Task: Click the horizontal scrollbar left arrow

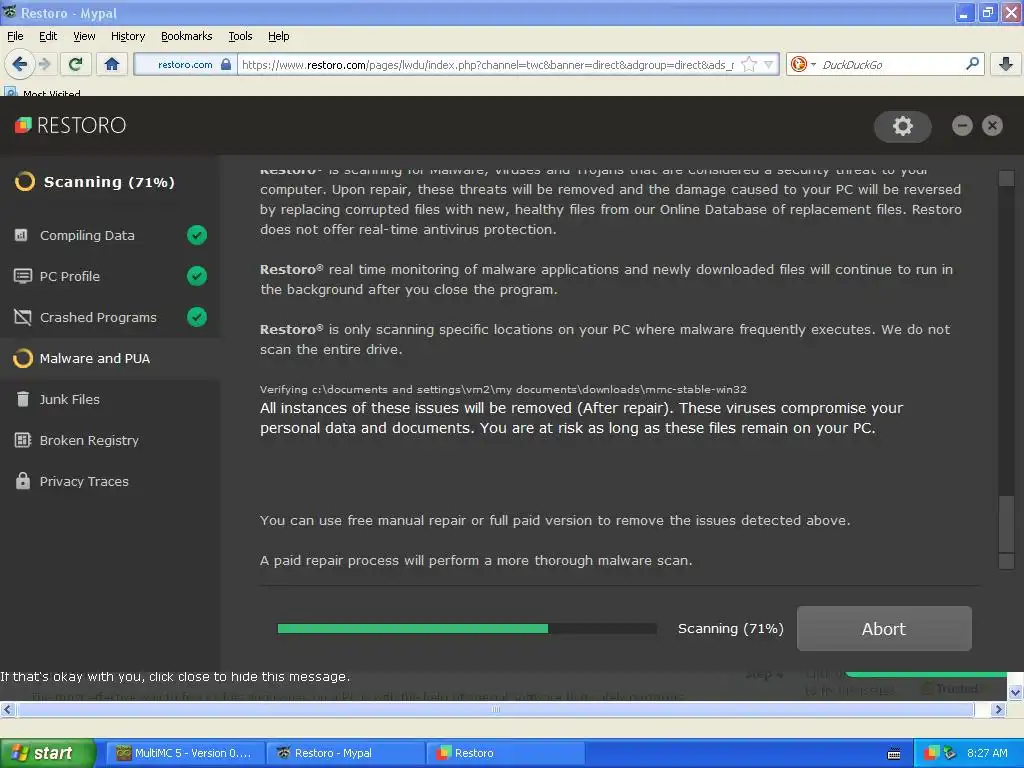Action: coord(7,709)
